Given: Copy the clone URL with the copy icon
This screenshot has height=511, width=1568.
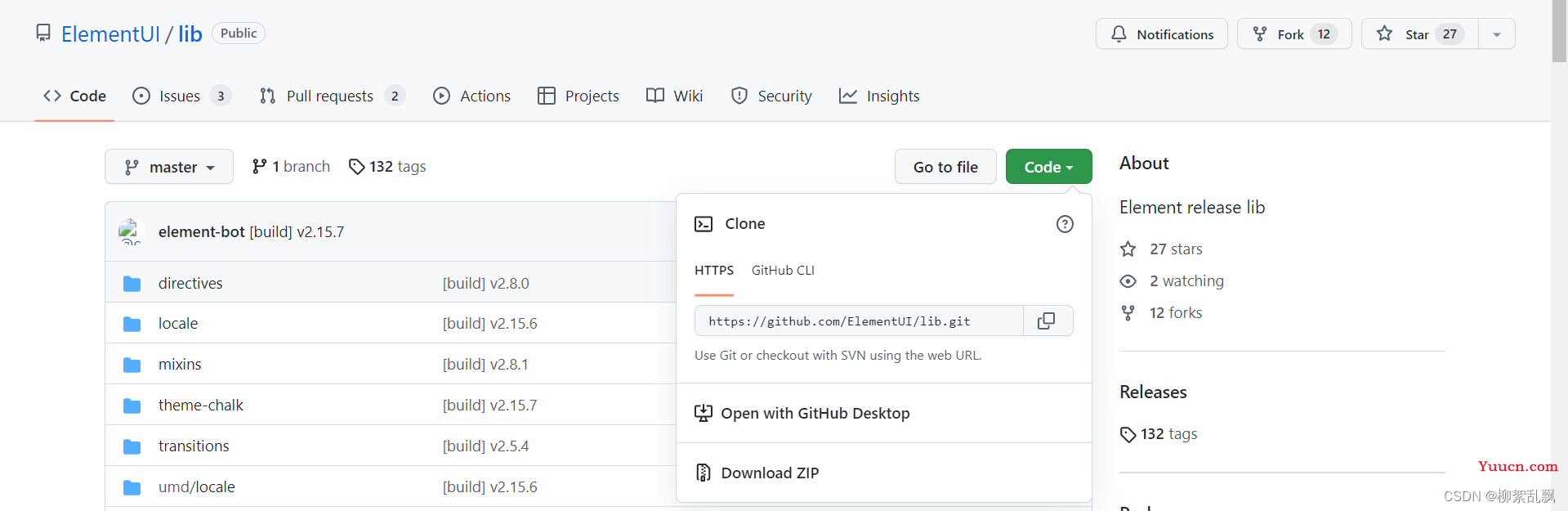Looking at the screenshot, I should click(1047, 320).
